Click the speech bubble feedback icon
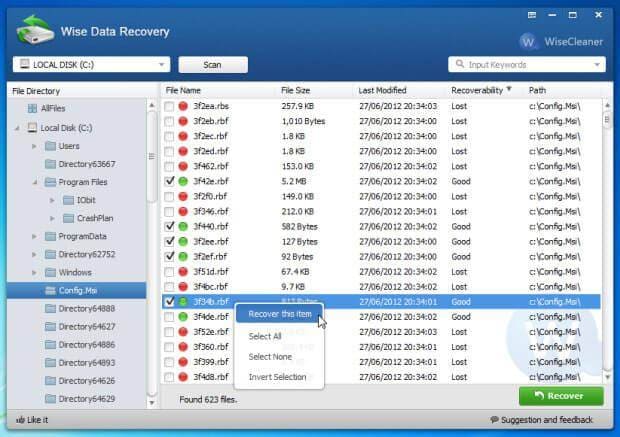The width and height of the screenshot is (620, 437). tap(494, 419)
